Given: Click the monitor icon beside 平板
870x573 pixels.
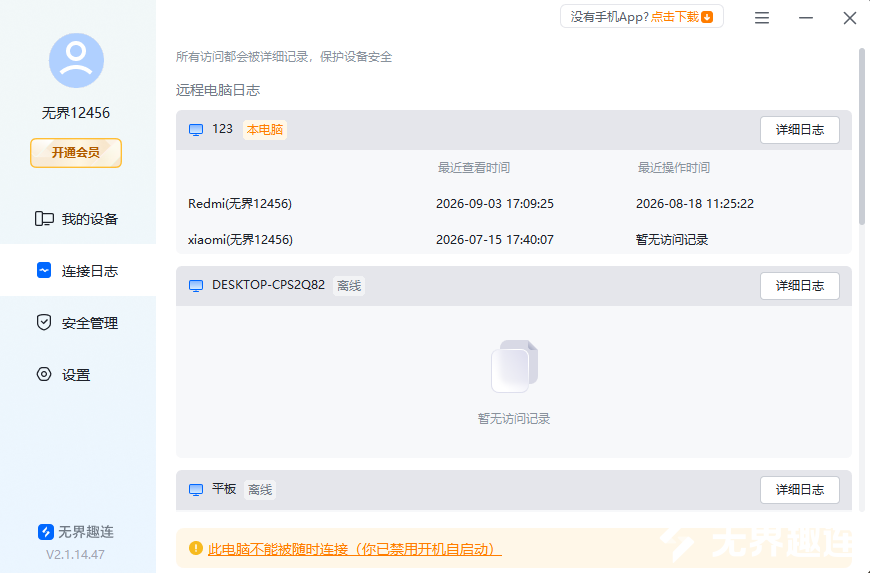Looking at the screenshot, I should pos(196,490).
